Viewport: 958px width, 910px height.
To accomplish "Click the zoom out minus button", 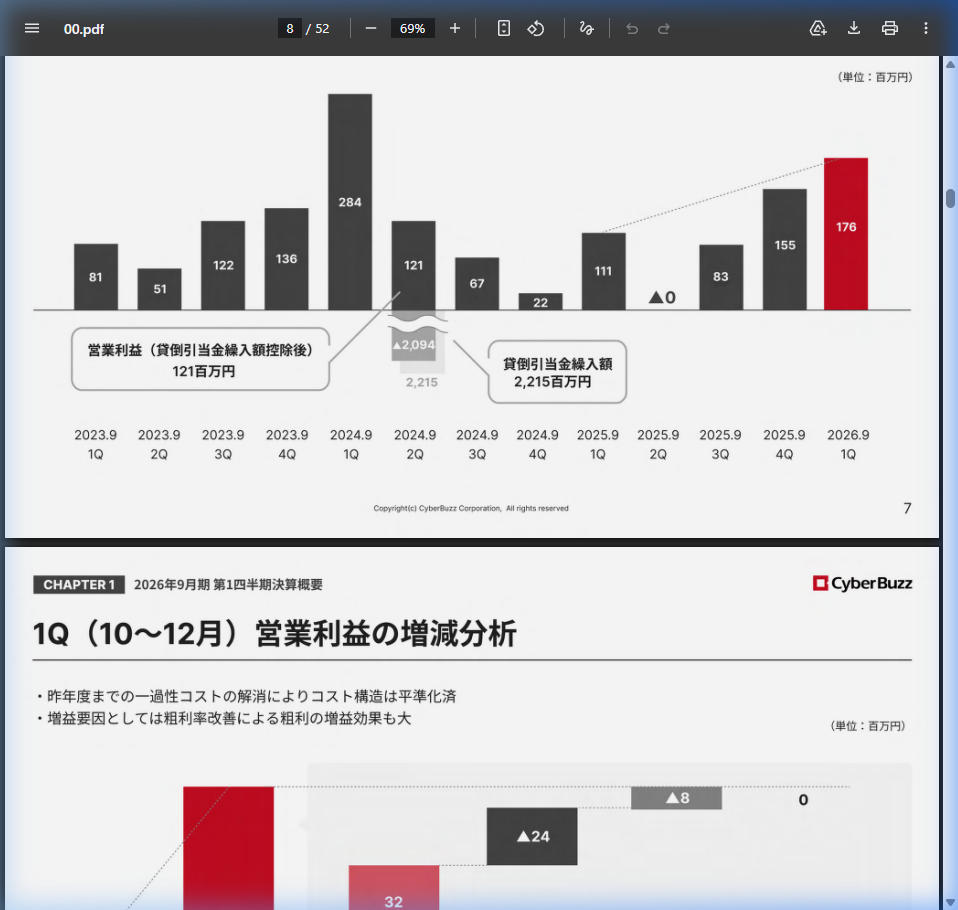I will 371,28.
